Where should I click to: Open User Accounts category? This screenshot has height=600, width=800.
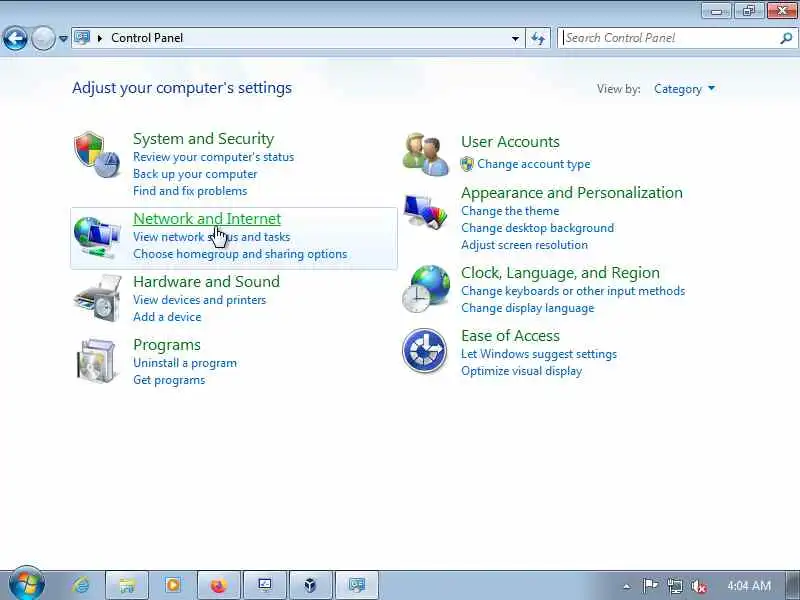(x=510, y=141)
